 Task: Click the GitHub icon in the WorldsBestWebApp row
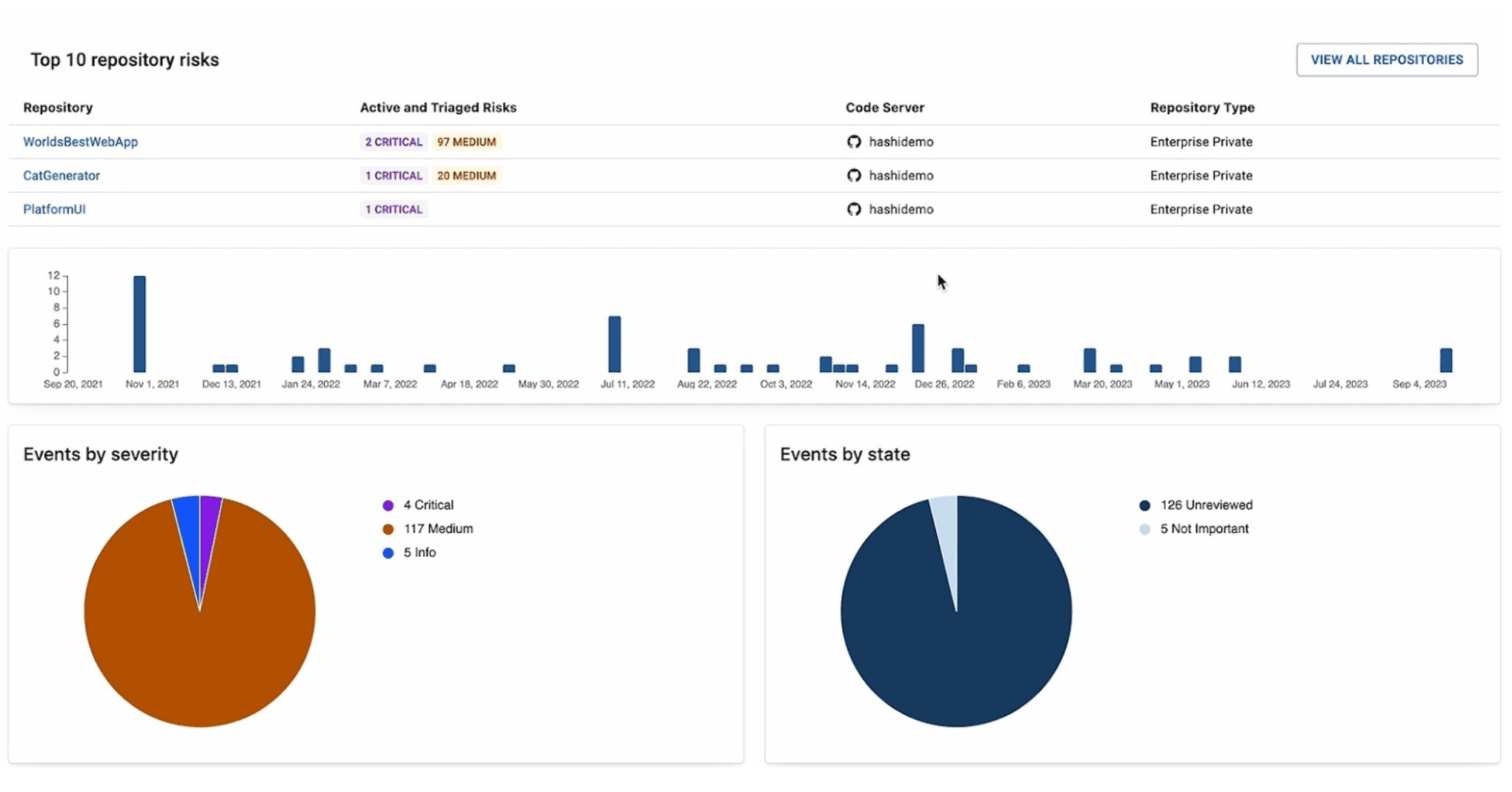point(854,142)
